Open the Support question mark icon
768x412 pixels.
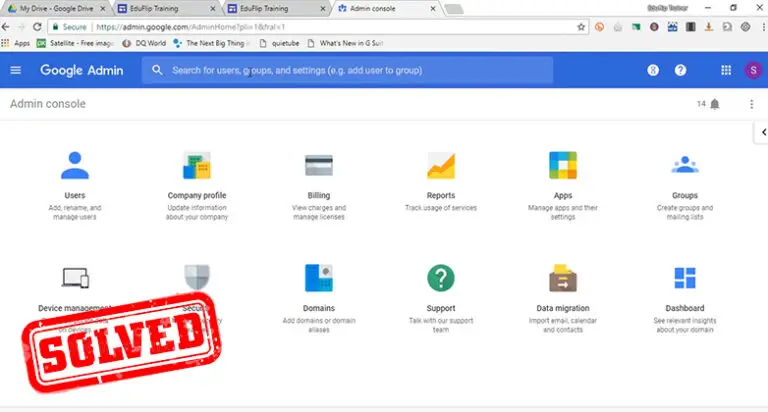pos(441,278)
